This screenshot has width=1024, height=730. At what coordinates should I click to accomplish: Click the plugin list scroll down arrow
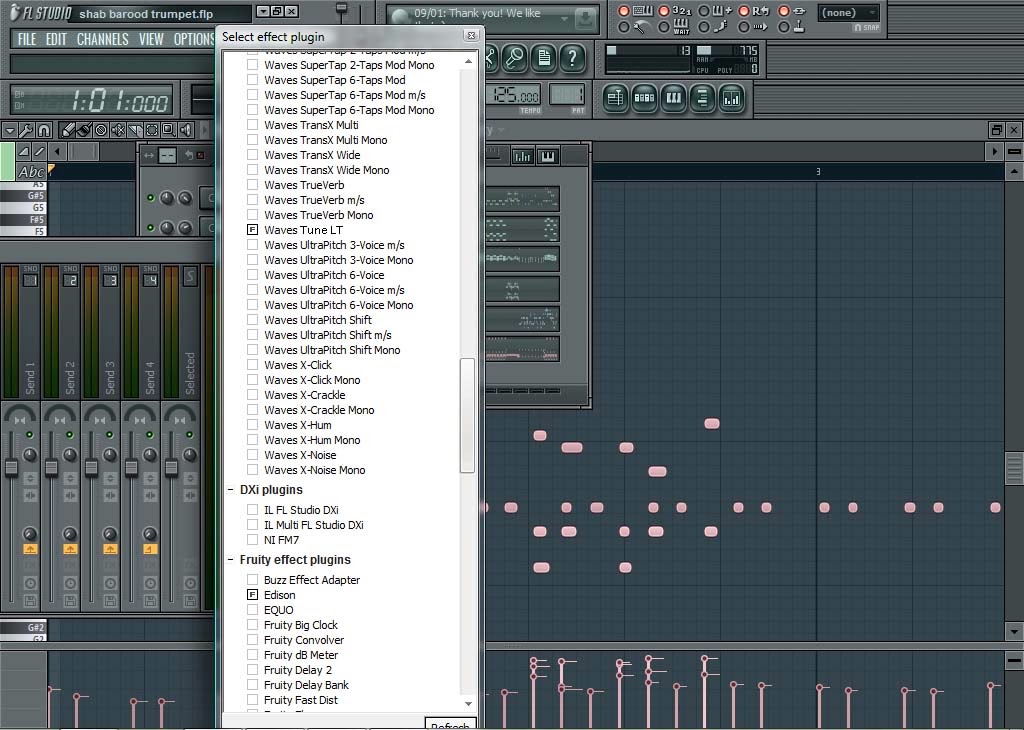click(468, 704)
